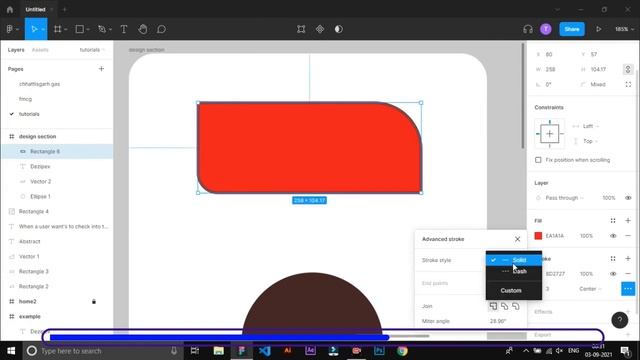The image size is (640, 360).
Task: Open Frame tool dropdown arrow
Action: 66,29
